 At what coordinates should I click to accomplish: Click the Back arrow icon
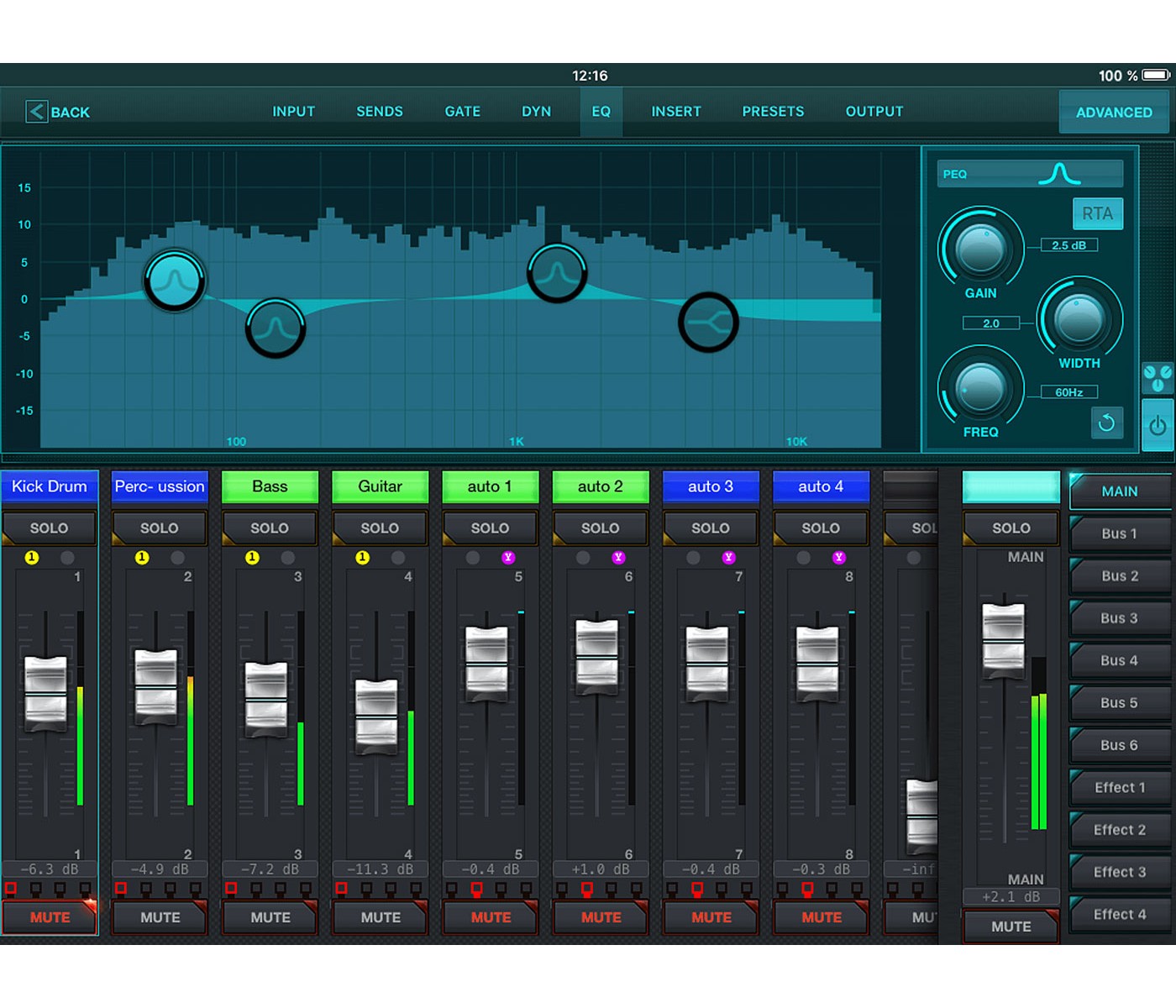36,112
